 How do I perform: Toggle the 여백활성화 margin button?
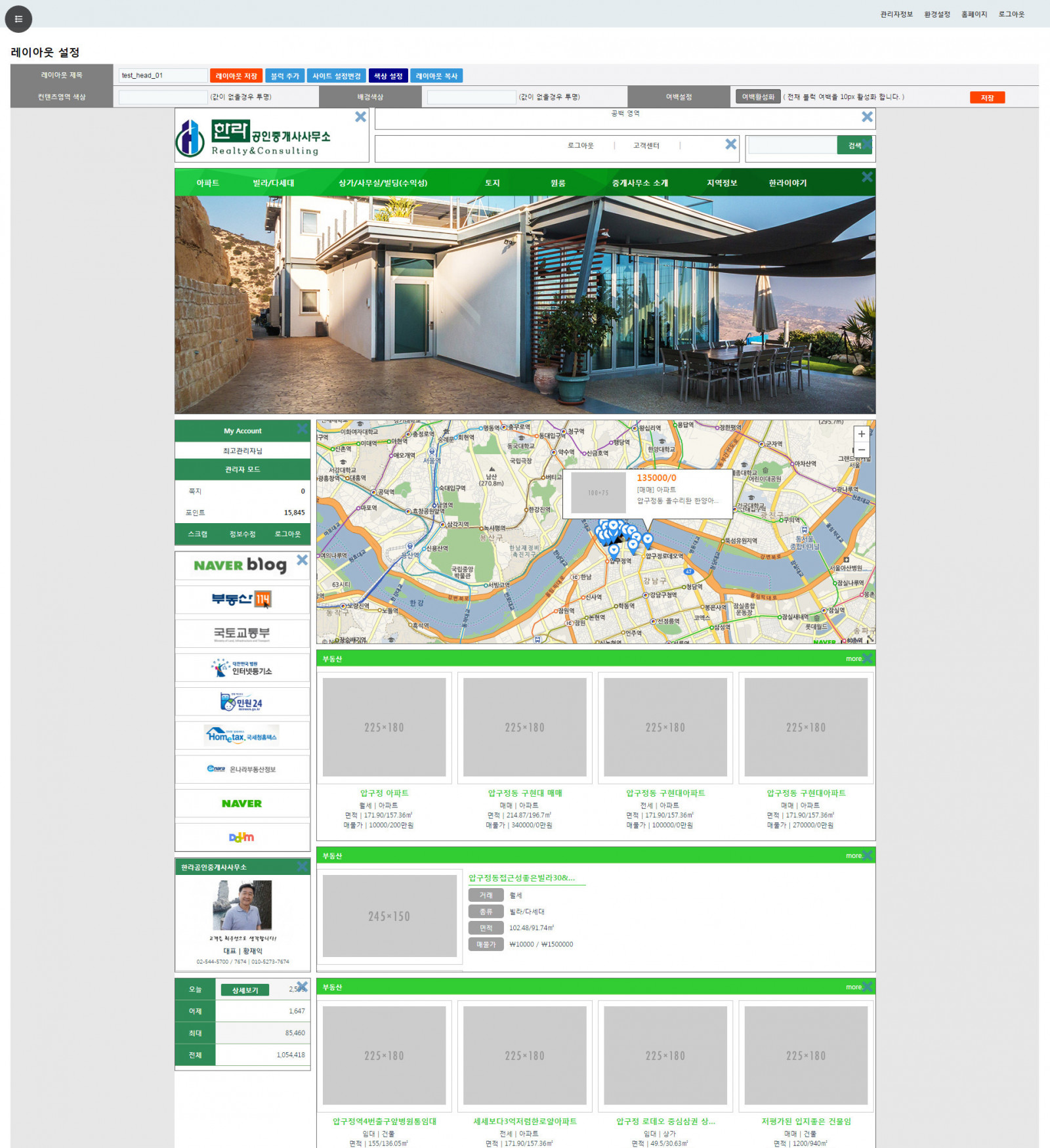pos(758,97)
